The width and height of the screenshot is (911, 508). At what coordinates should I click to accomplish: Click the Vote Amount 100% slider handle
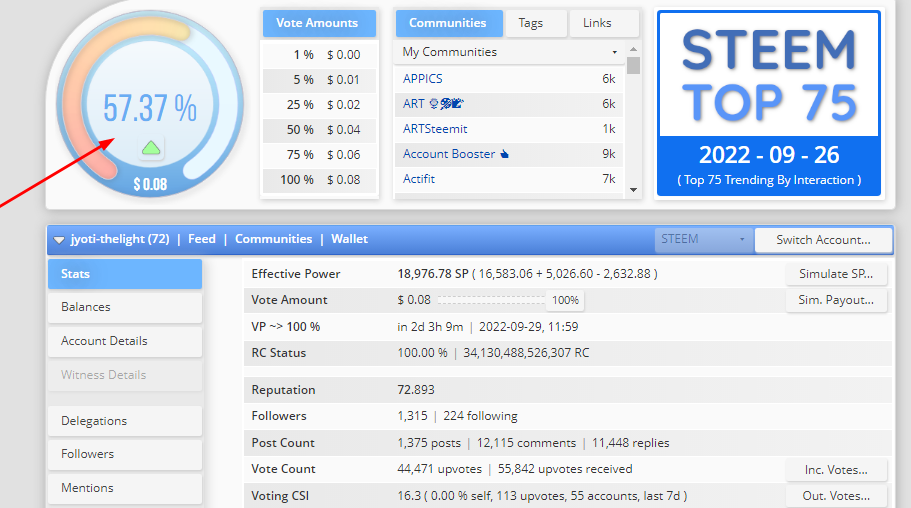pos(565,300)
